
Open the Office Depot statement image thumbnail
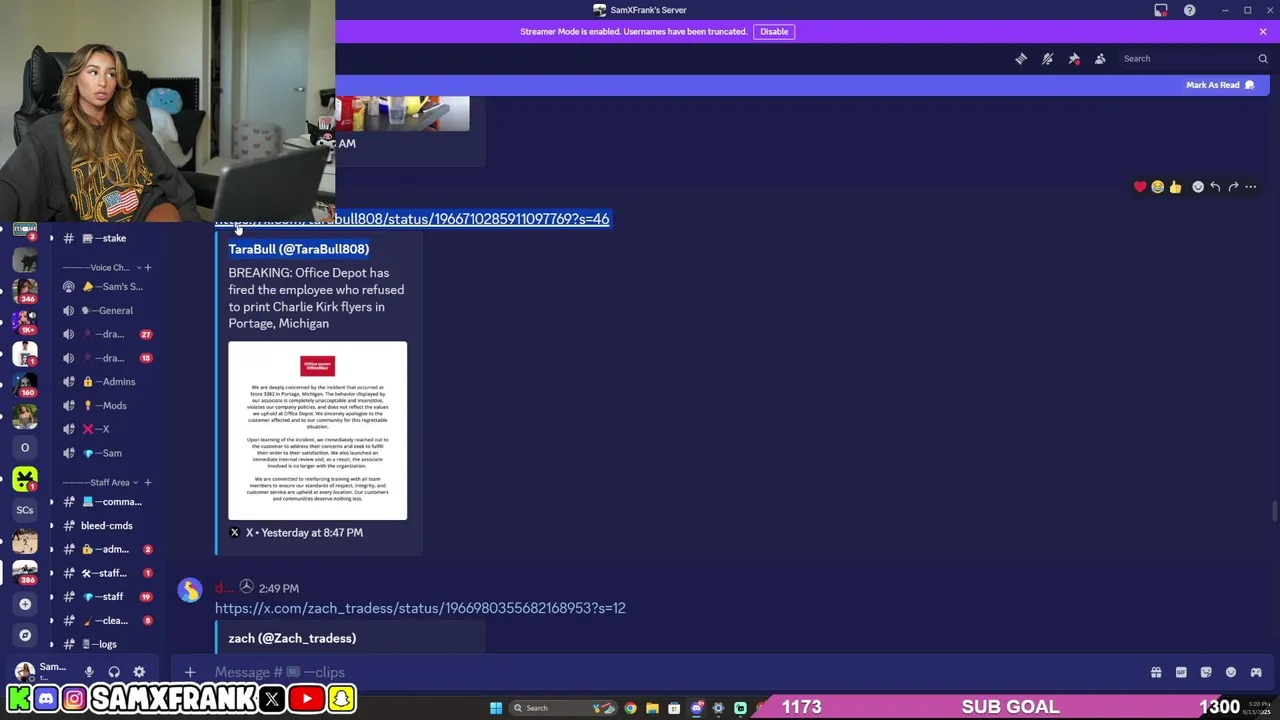(317, 431)
